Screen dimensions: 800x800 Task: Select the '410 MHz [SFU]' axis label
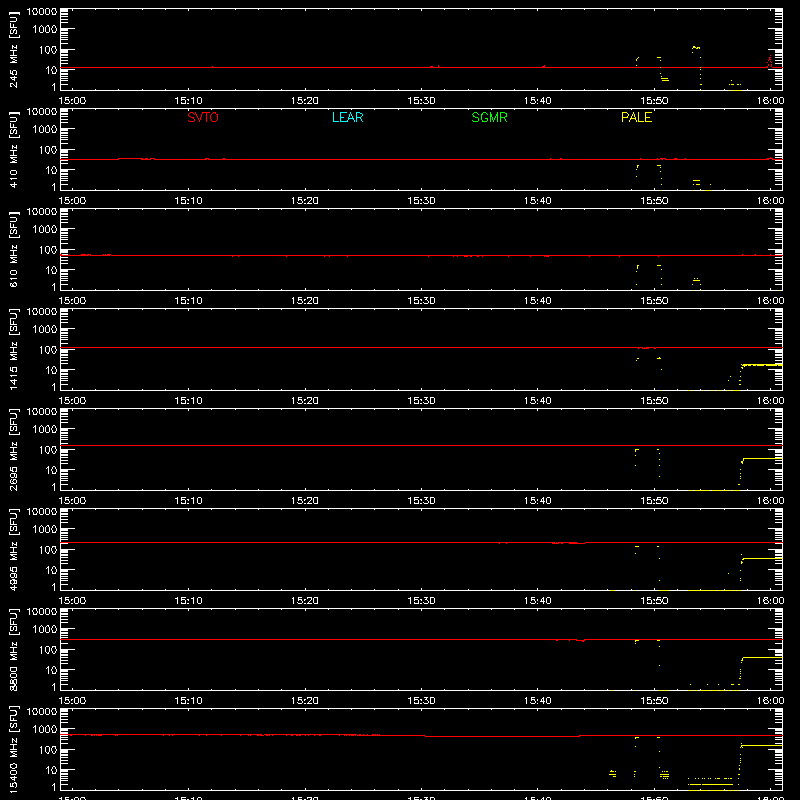point(13,149)
